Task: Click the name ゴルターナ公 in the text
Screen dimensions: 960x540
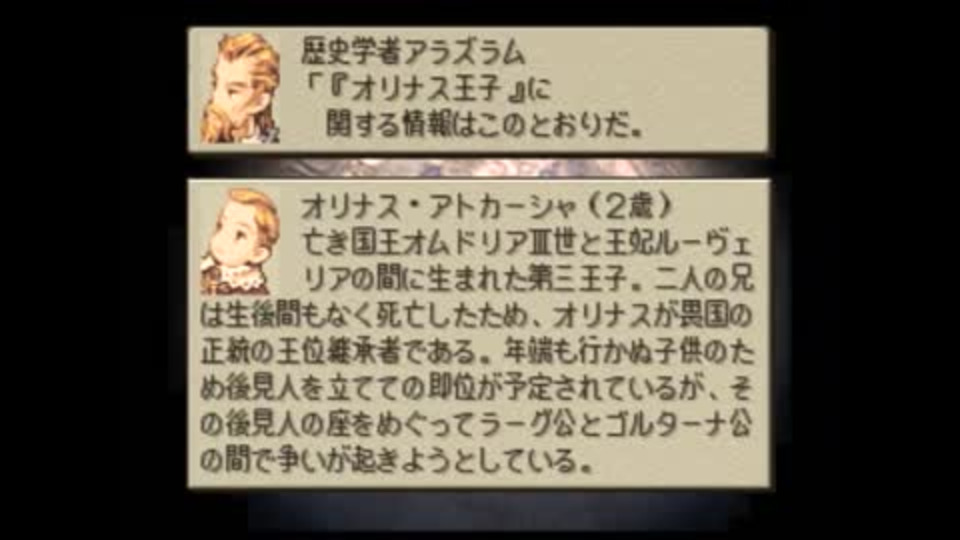Action: pyautogui.click(x=678, y=424)
